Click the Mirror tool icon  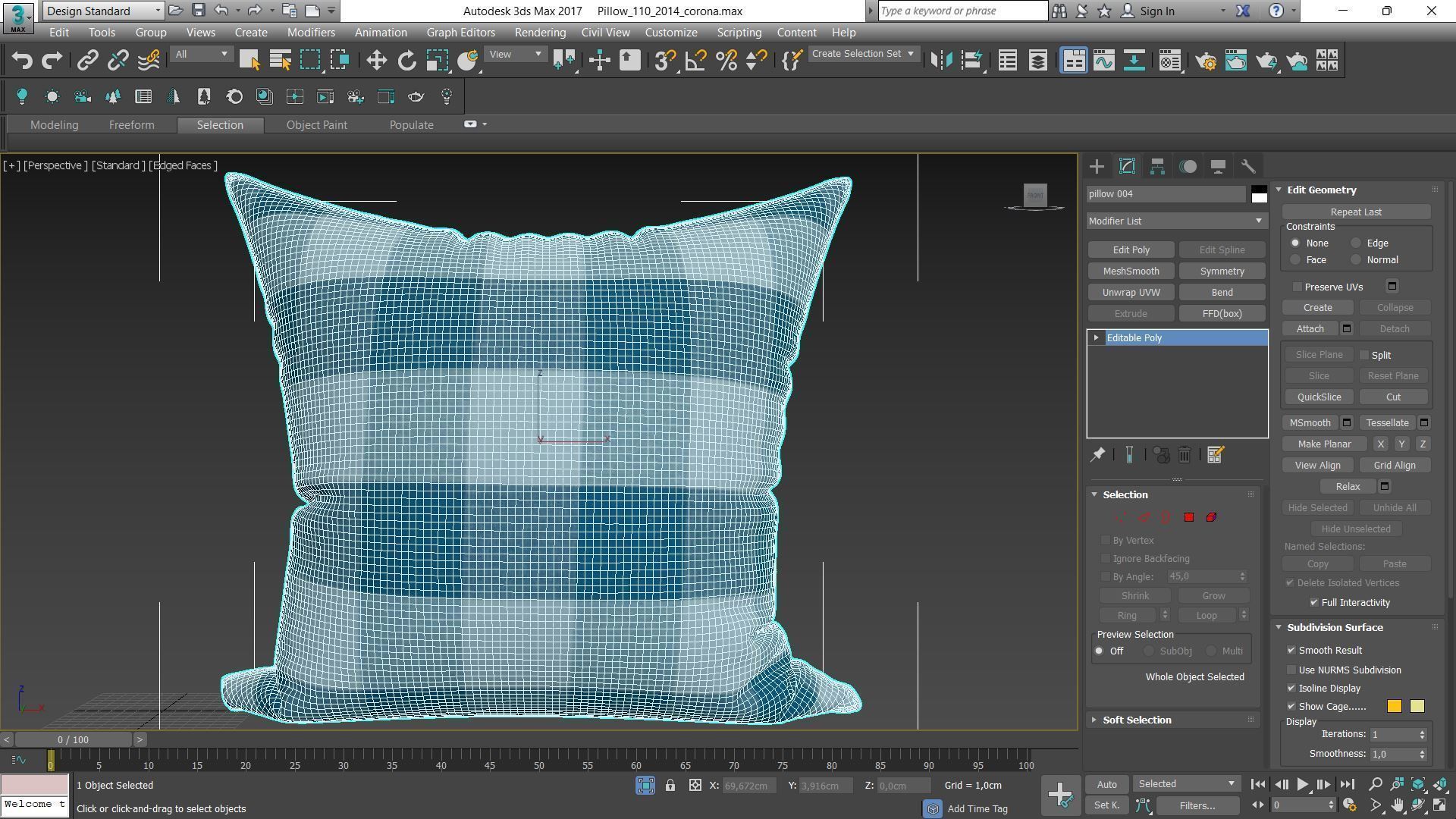tap(941, 61)
